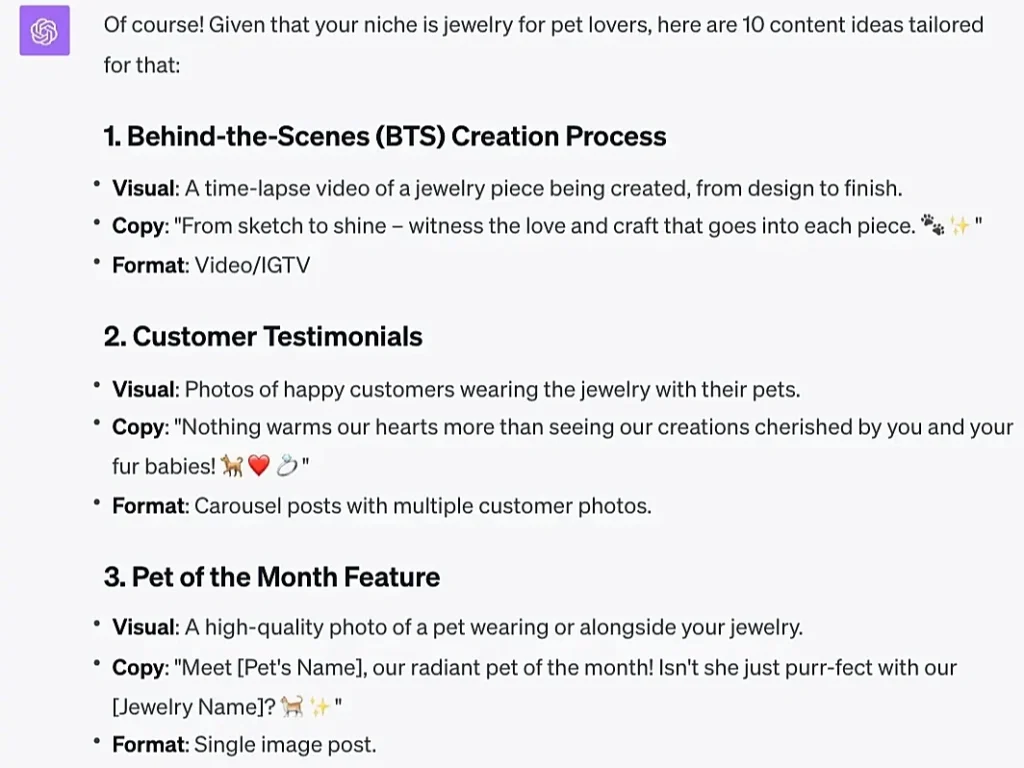Click the dog emoji after 'fur babies!'

[x=232, y=466]
